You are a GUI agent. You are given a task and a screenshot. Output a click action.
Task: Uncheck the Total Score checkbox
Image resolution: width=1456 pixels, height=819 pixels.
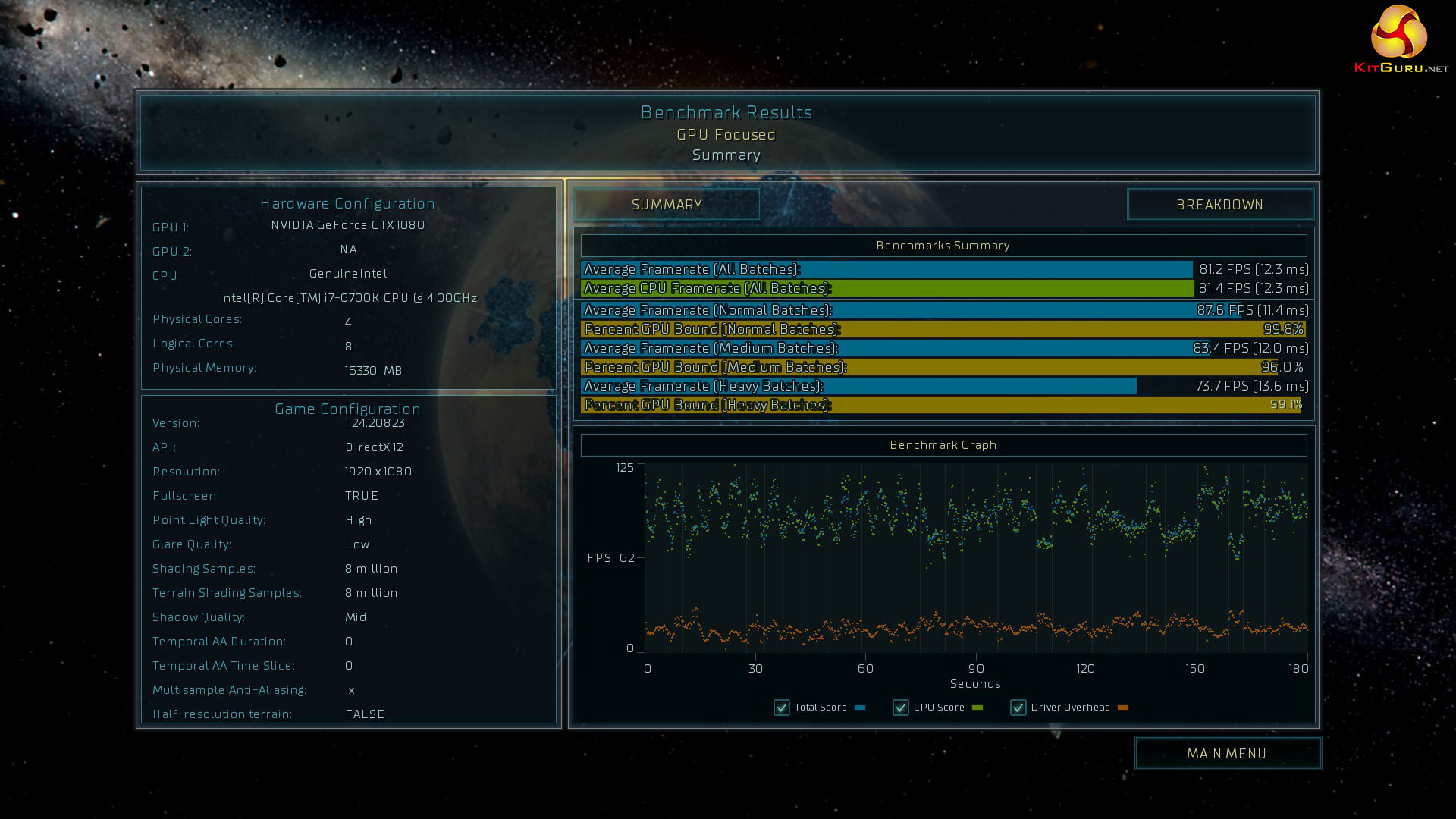click(x=782, y=708)
